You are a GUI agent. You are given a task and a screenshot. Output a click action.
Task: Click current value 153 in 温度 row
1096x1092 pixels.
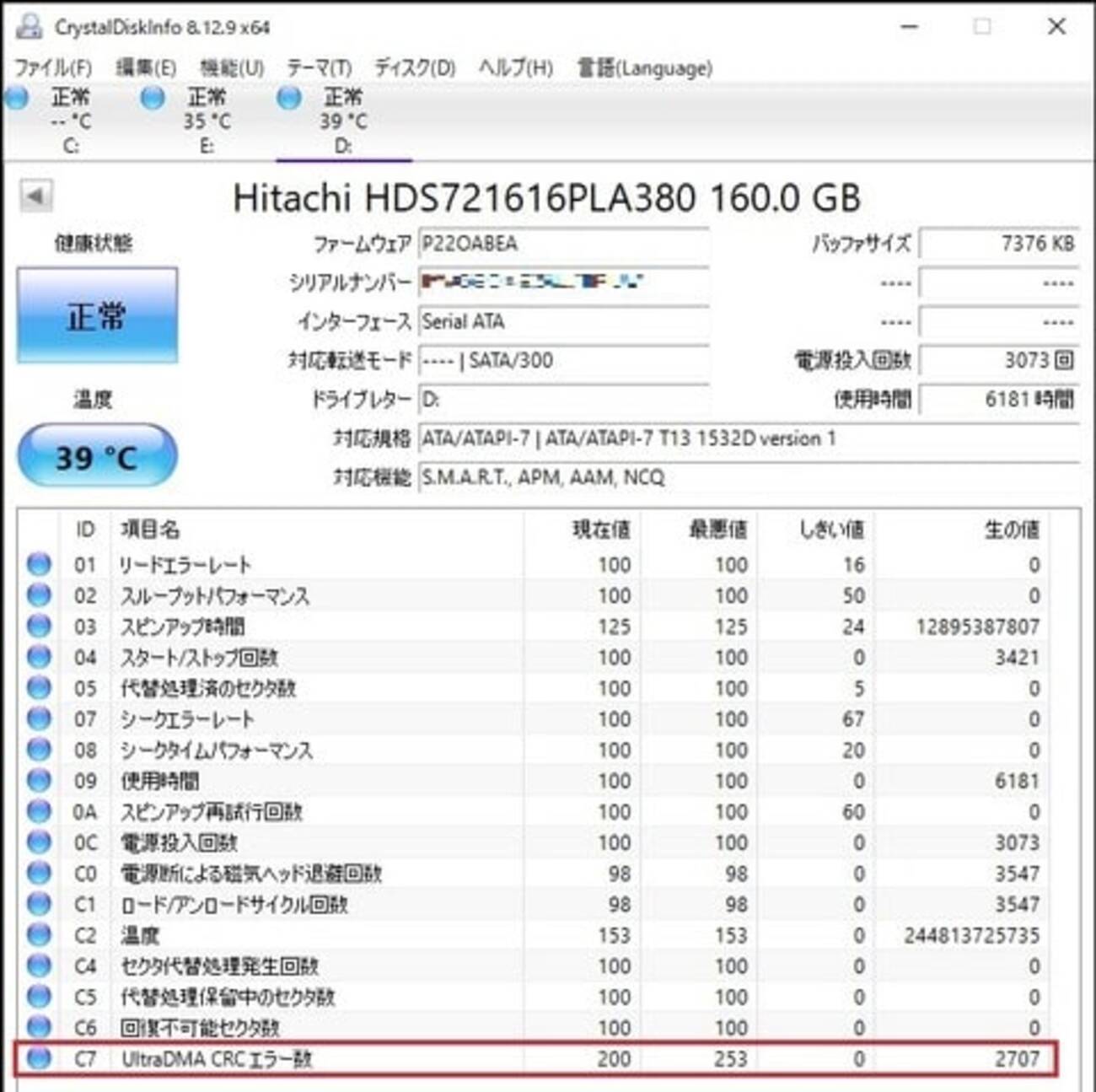click(x=614, y=935)
